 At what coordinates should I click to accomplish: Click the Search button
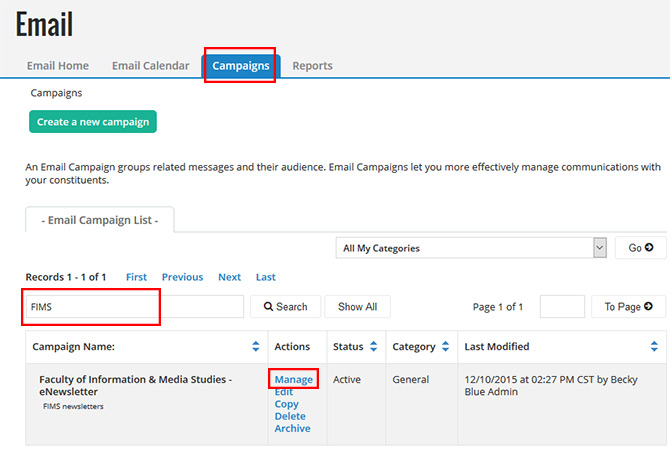285,307
